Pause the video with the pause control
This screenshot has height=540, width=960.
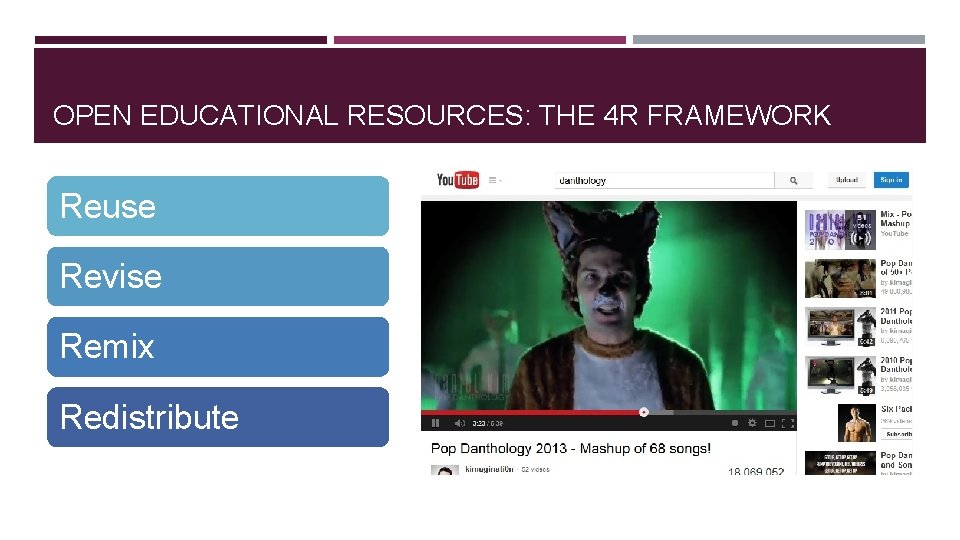[x=435, y=423]
